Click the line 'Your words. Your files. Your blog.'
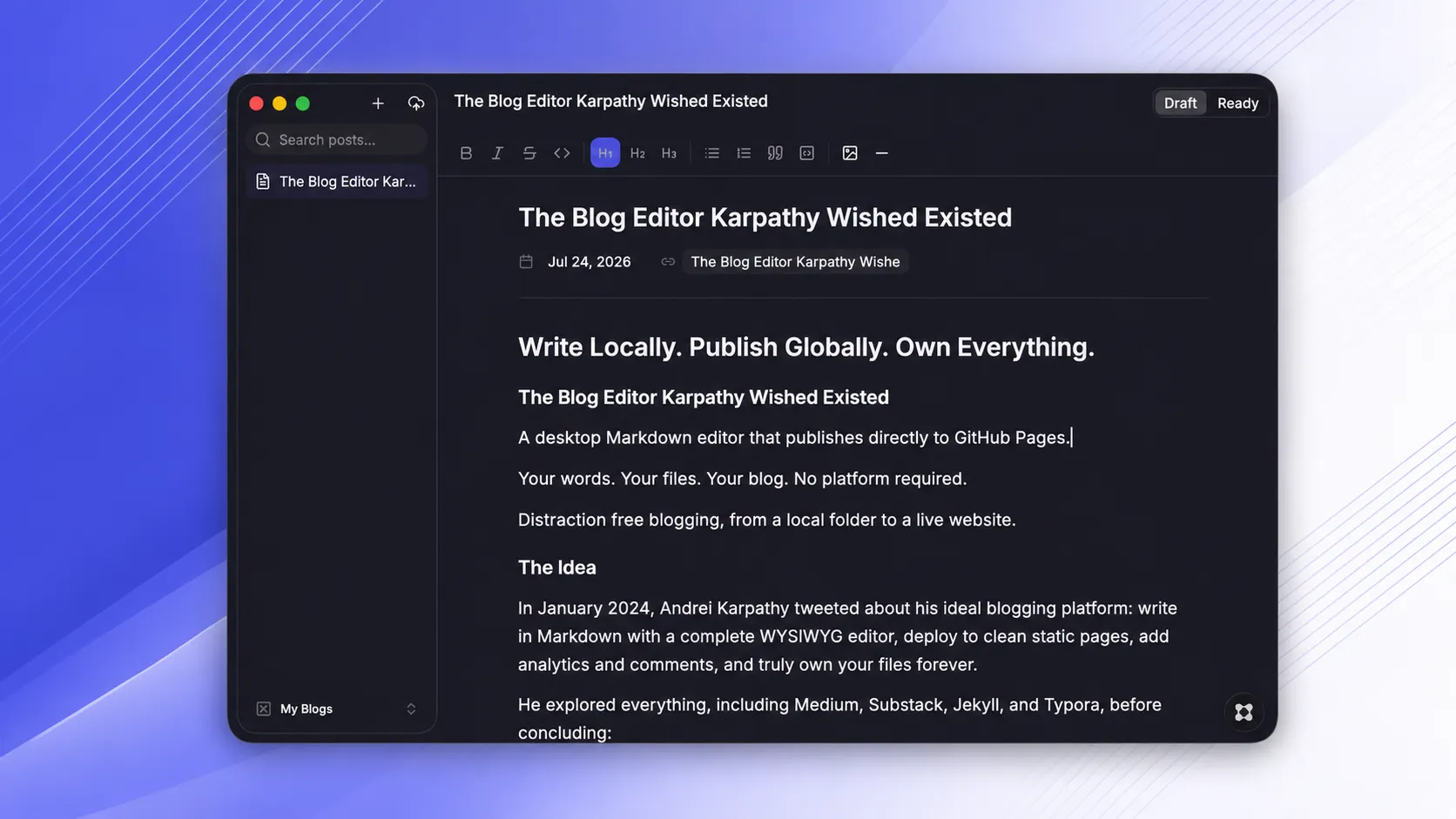 pos(742,479)
